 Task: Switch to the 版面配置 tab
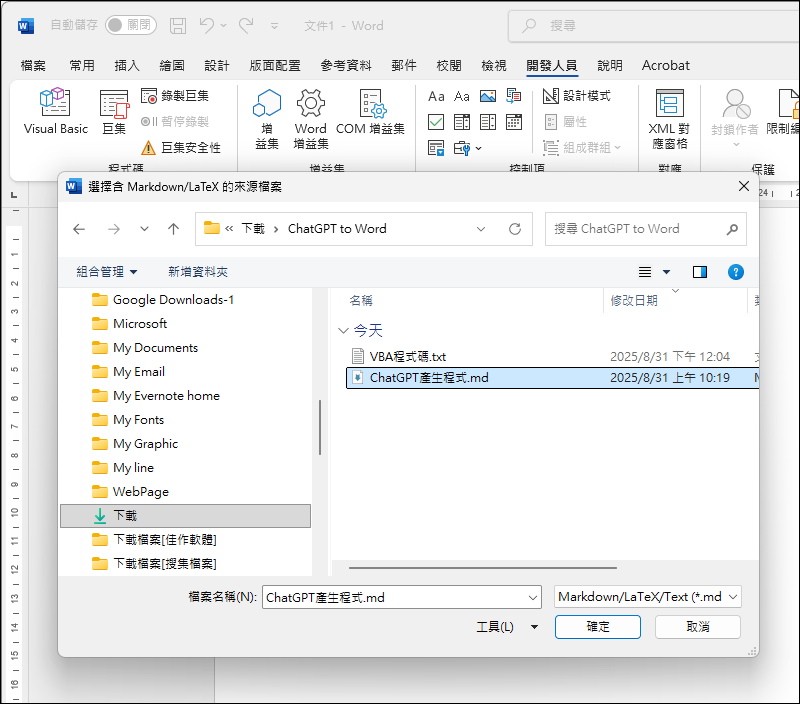coord(275,66)
